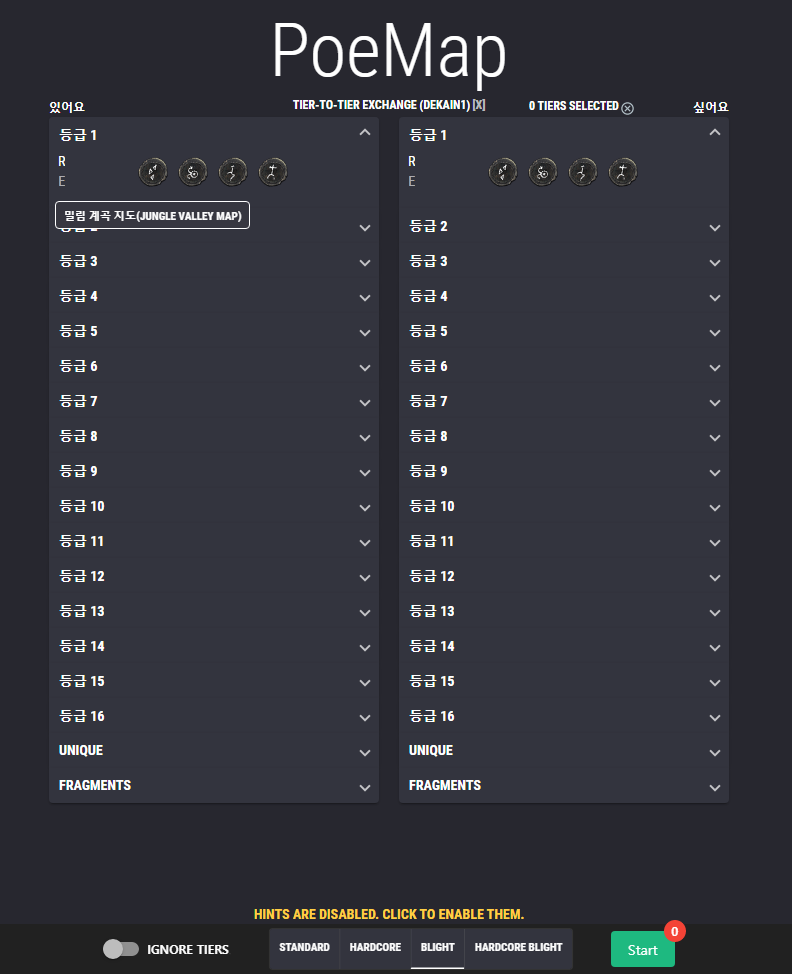
Task: Open right 등급 16 row label
Action: (432, 716)
